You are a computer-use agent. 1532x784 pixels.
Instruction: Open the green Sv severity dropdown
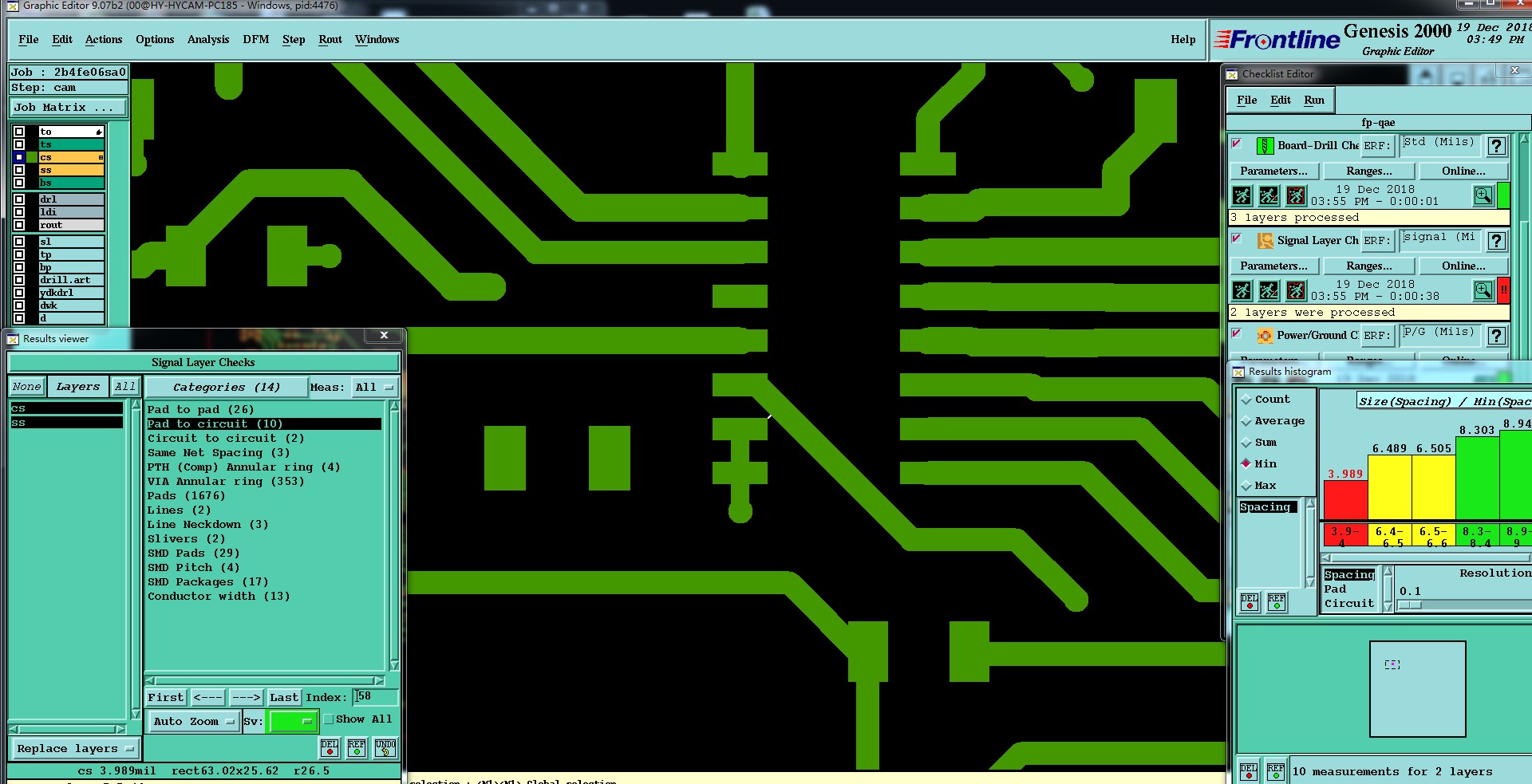coord(294,721)
